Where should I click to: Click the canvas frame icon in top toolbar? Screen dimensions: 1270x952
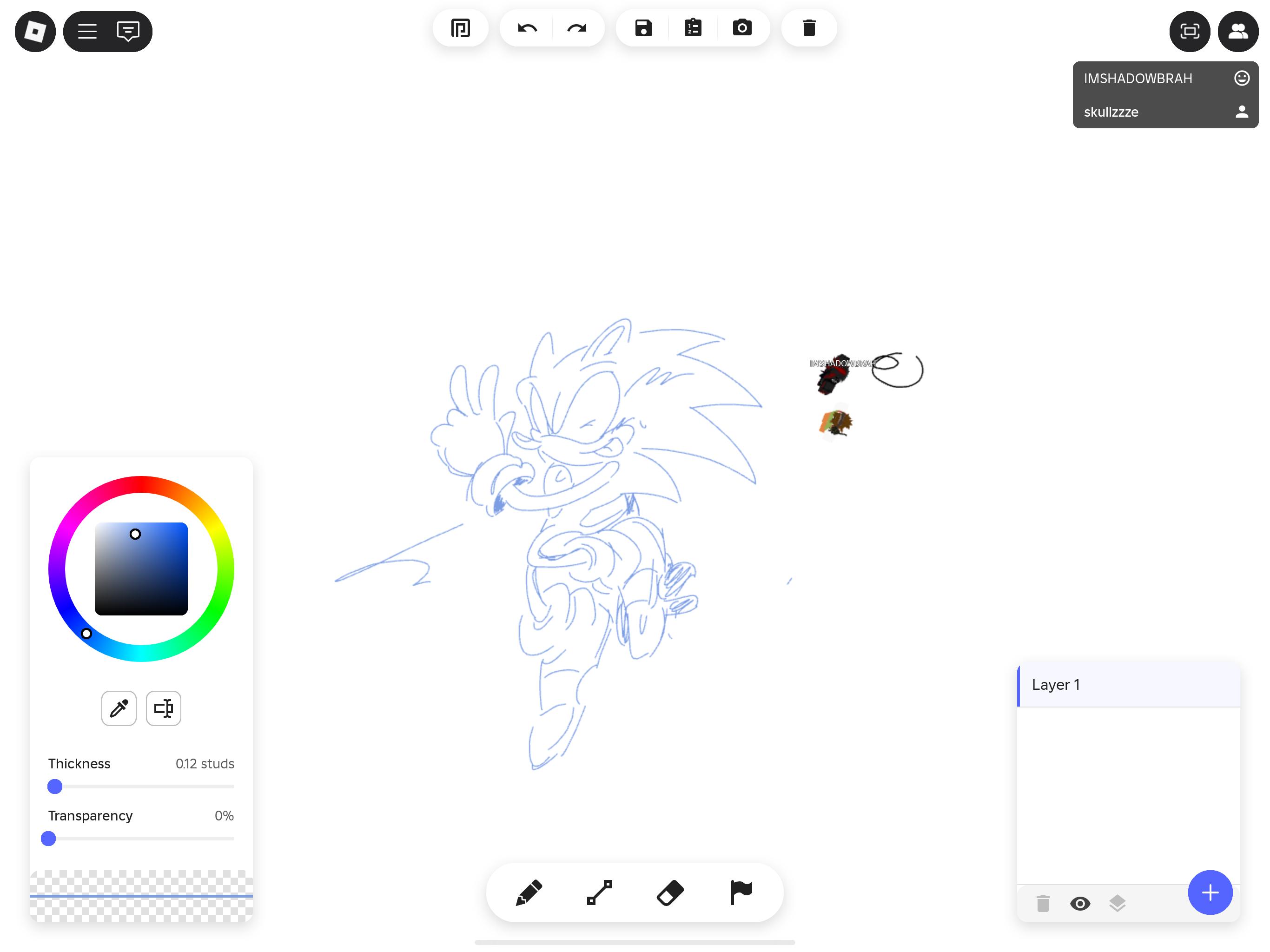coord(461,28)
